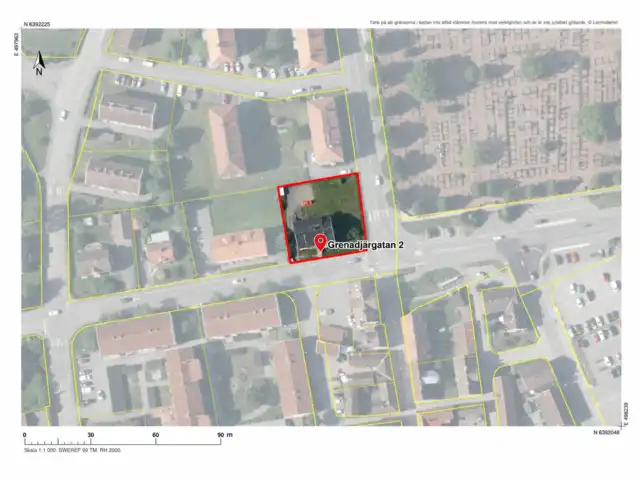Click the '30' mark on scale bar

click(x=91, y=435)
